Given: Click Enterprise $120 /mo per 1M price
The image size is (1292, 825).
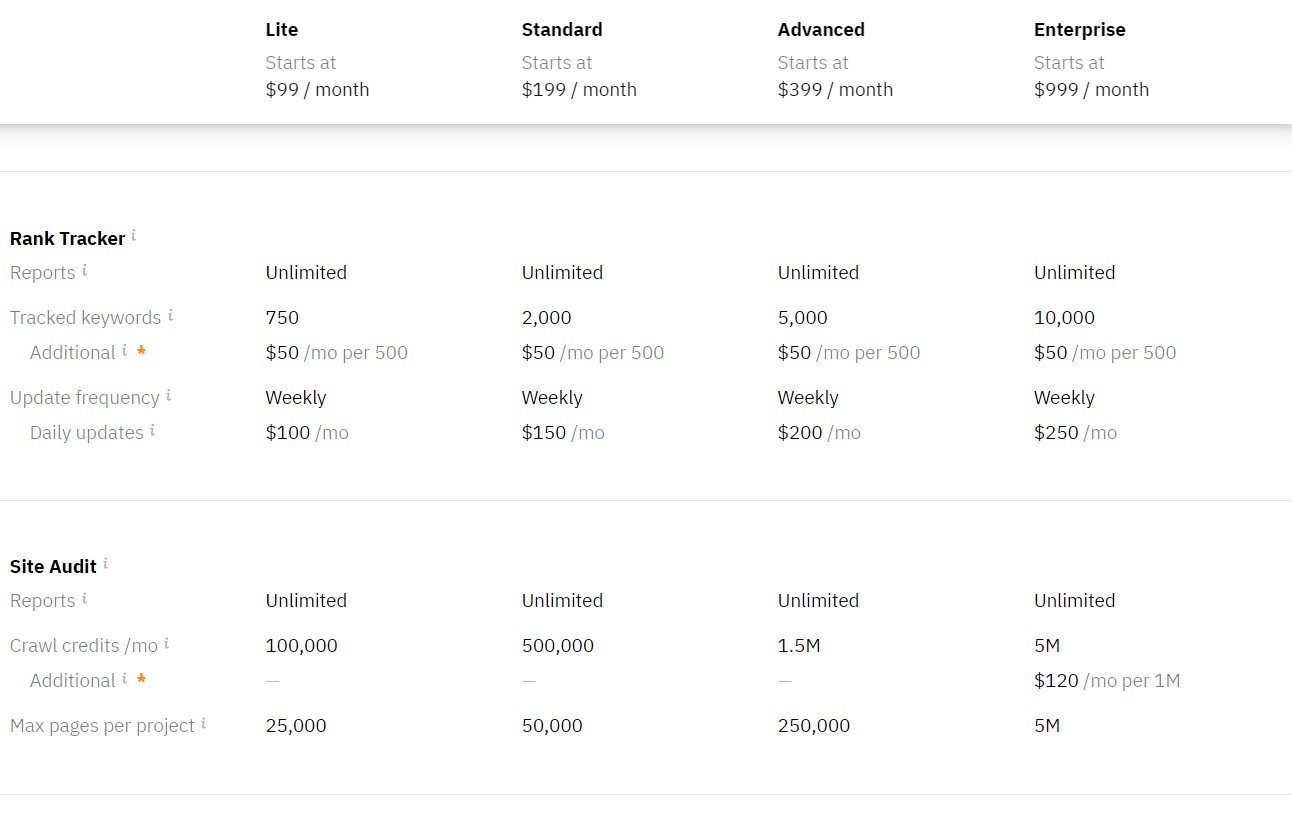Looking at the screenshot, I should (x=1107, y=681).
